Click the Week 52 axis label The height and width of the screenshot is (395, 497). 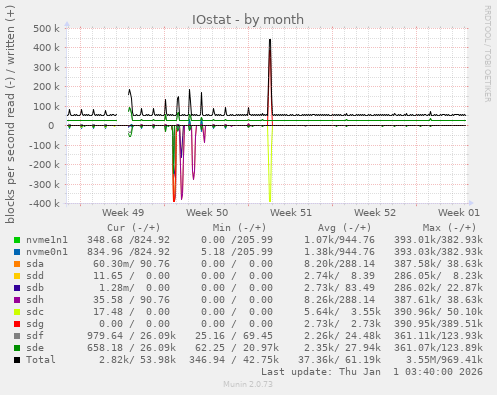click(x=375, y=213)
